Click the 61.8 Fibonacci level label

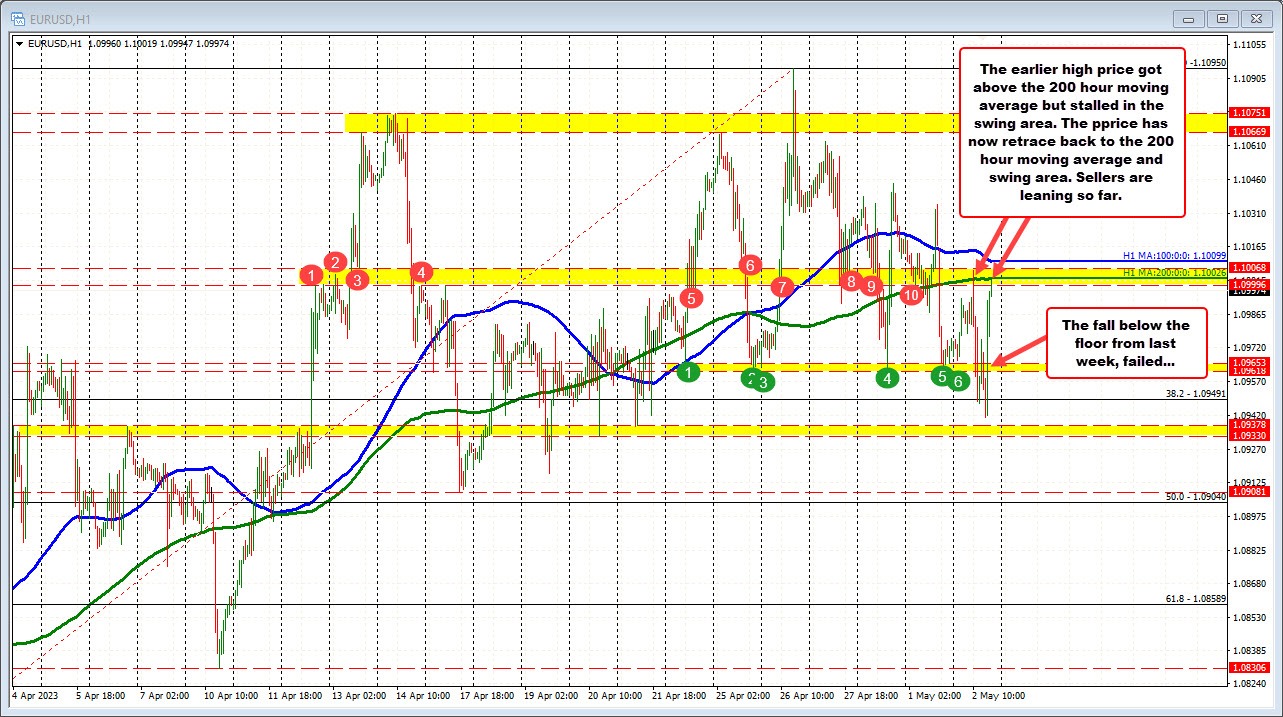click(x=1194, y=599)
